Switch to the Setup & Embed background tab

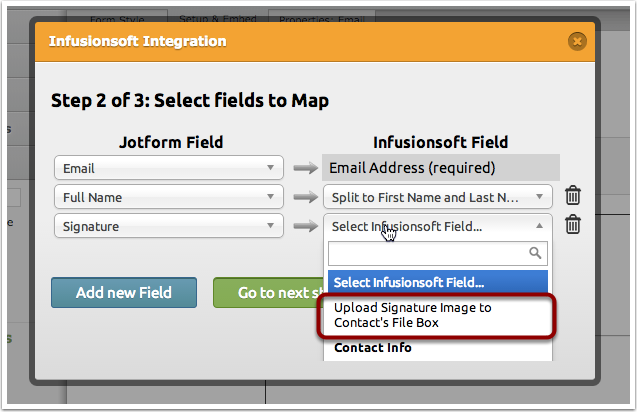[x=218, y=17]
